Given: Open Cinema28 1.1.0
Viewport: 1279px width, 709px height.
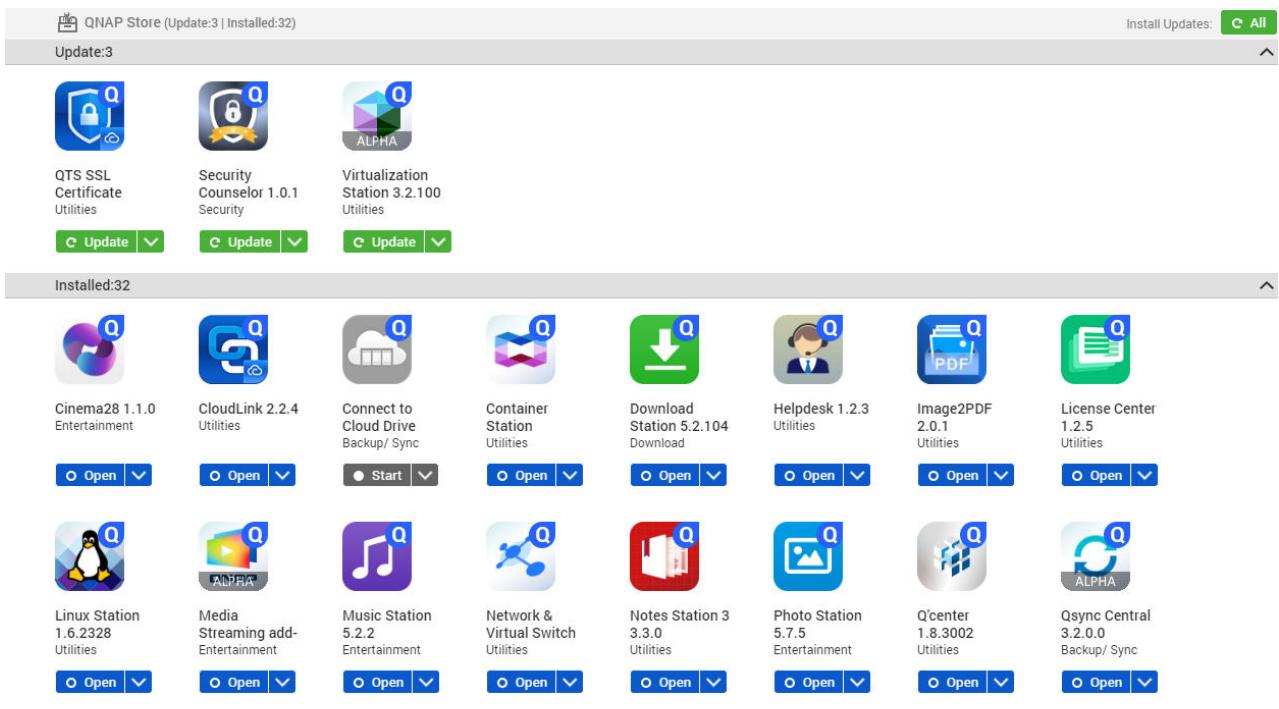Looking at the screenshot, I should pos(90,476).
